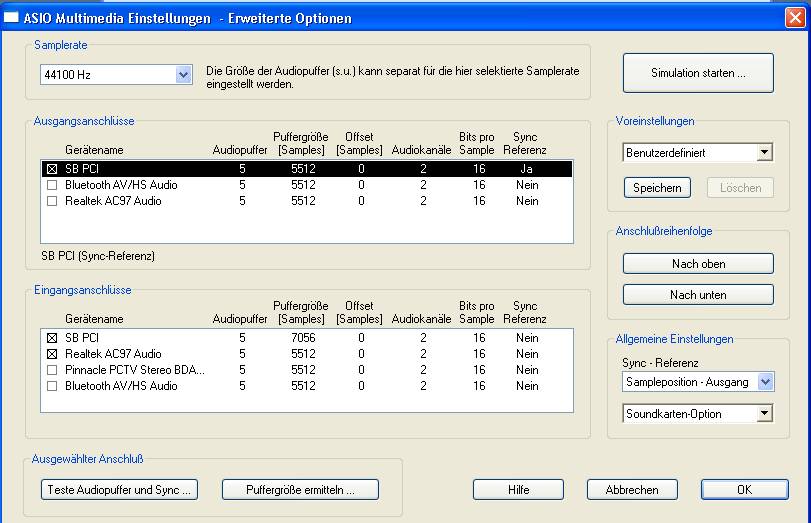Viewport: 811px width, 523px height.
Task: Uncheck SB PCI output device checkbox
Action: [x=52, y=169]
